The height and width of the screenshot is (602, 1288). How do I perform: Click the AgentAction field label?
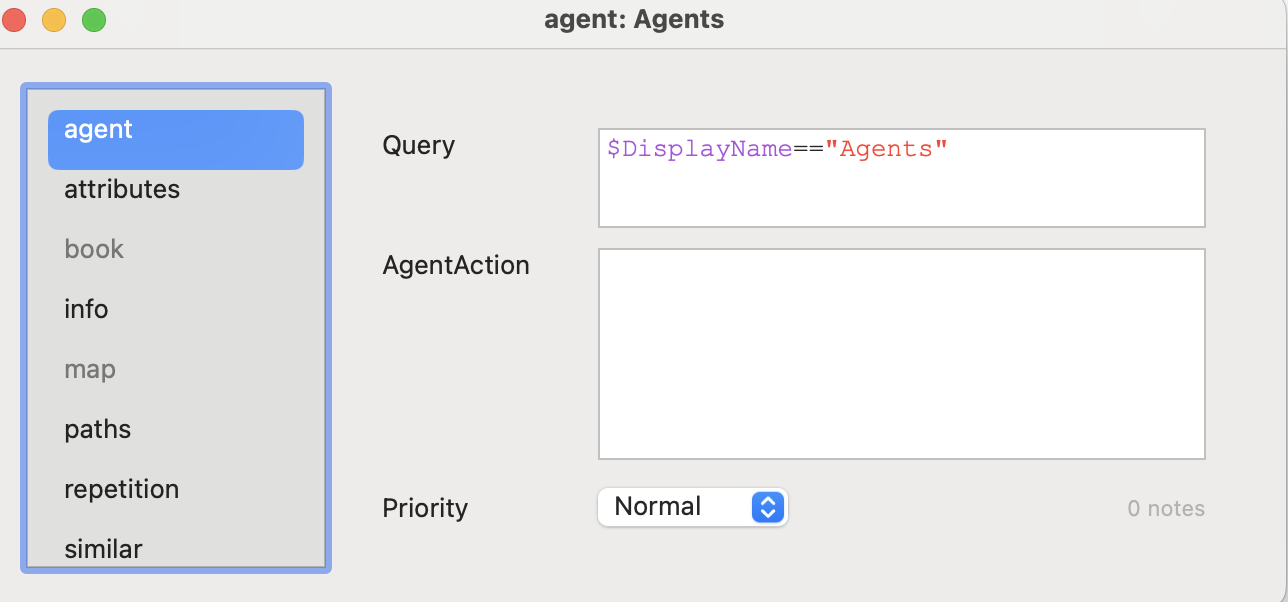pyautogui.click(x=456, y=266)
